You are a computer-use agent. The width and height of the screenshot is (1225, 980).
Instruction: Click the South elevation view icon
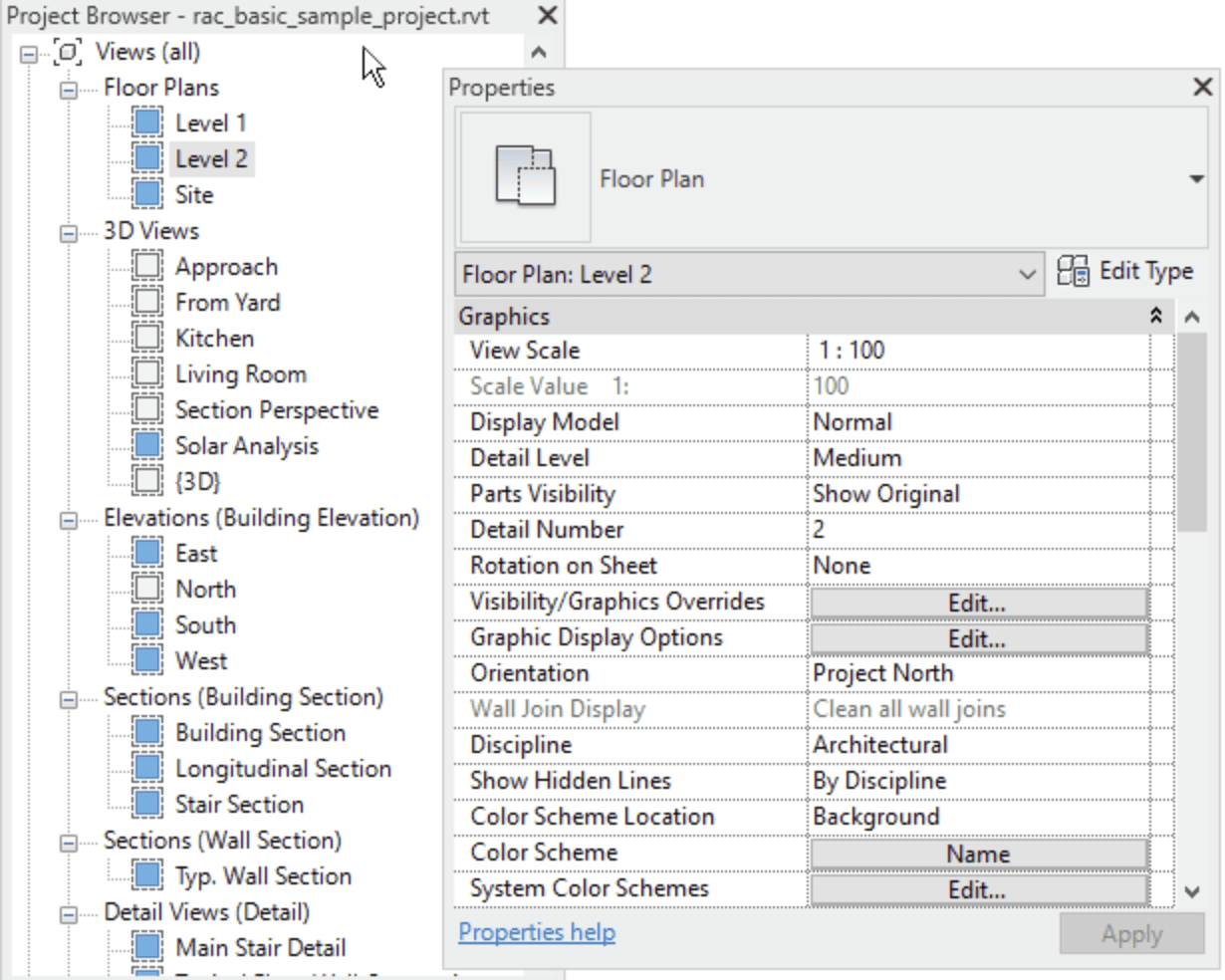[147, 625]
